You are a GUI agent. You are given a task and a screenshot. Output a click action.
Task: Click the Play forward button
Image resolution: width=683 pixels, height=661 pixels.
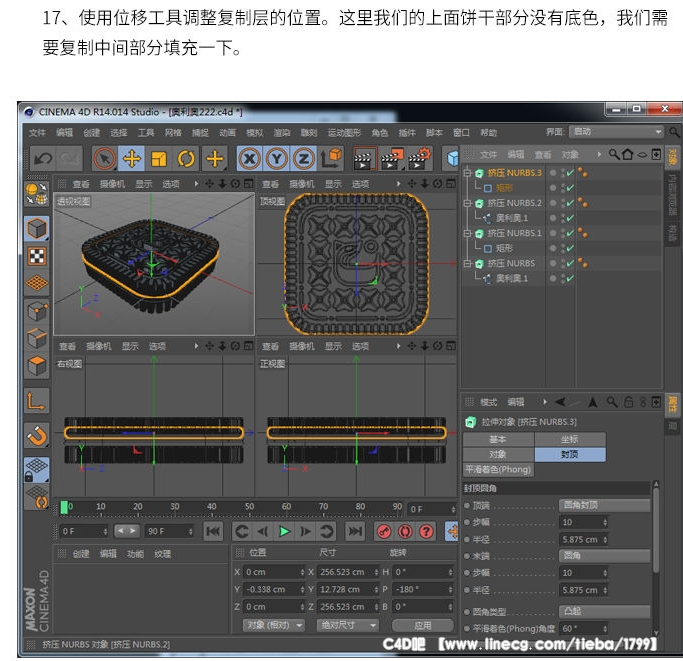point(284,531)
